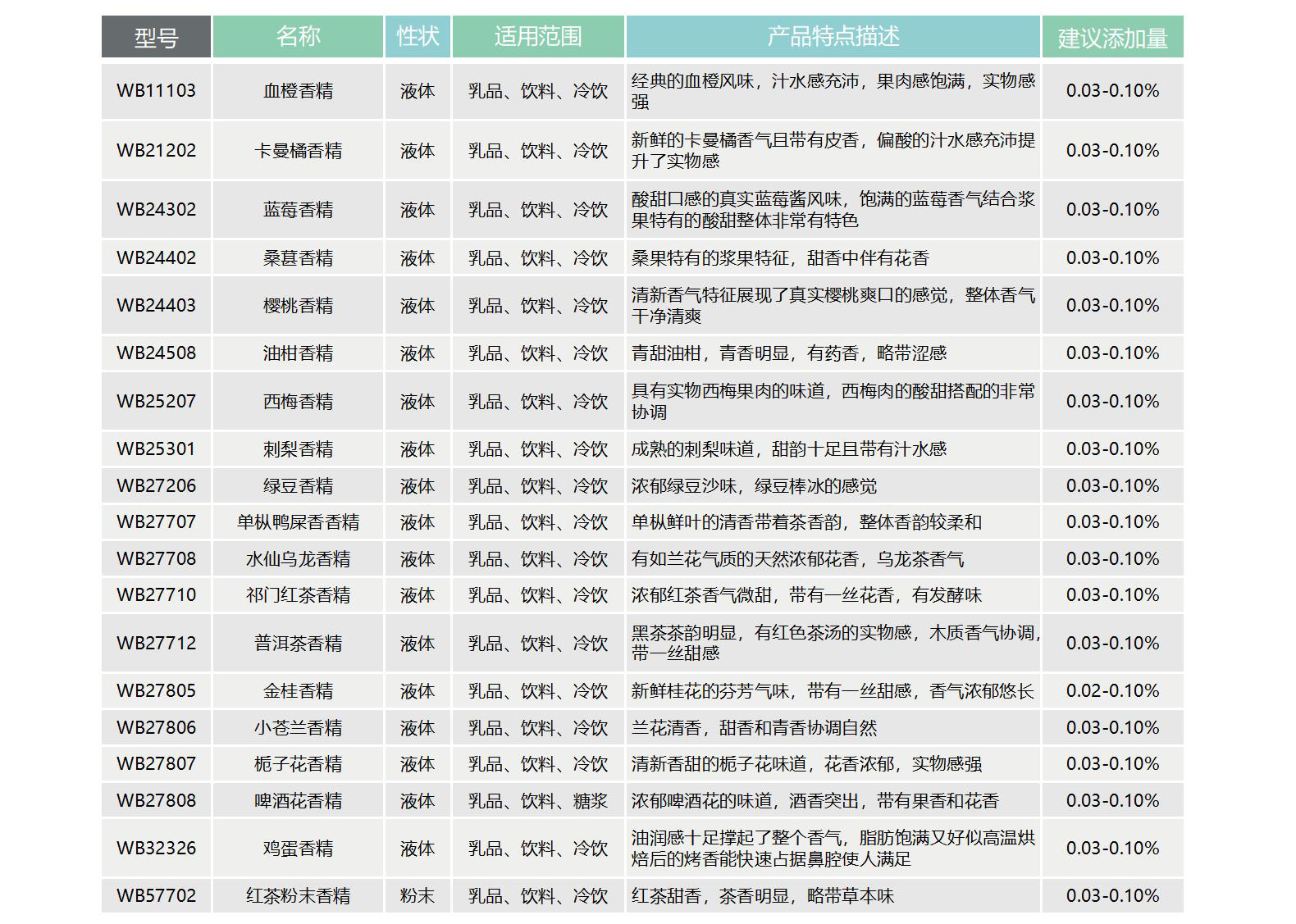This screenshot has height=924, width=1296.
Task: Click the 0.02-0.10% dosage cell
Action: click(x=1112, y=691)
